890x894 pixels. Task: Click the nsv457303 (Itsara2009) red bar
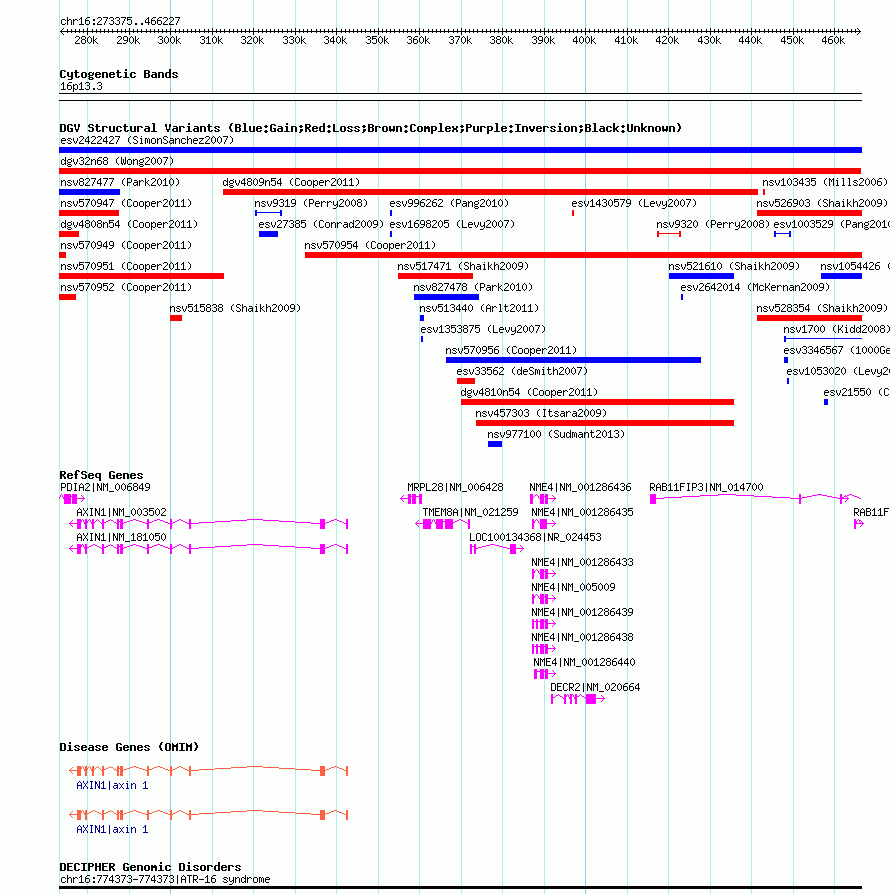click(604, 423)
